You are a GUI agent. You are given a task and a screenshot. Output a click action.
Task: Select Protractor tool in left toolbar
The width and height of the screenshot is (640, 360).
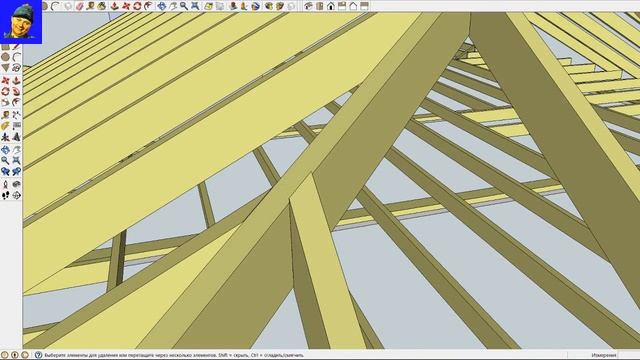click(5, 126)
